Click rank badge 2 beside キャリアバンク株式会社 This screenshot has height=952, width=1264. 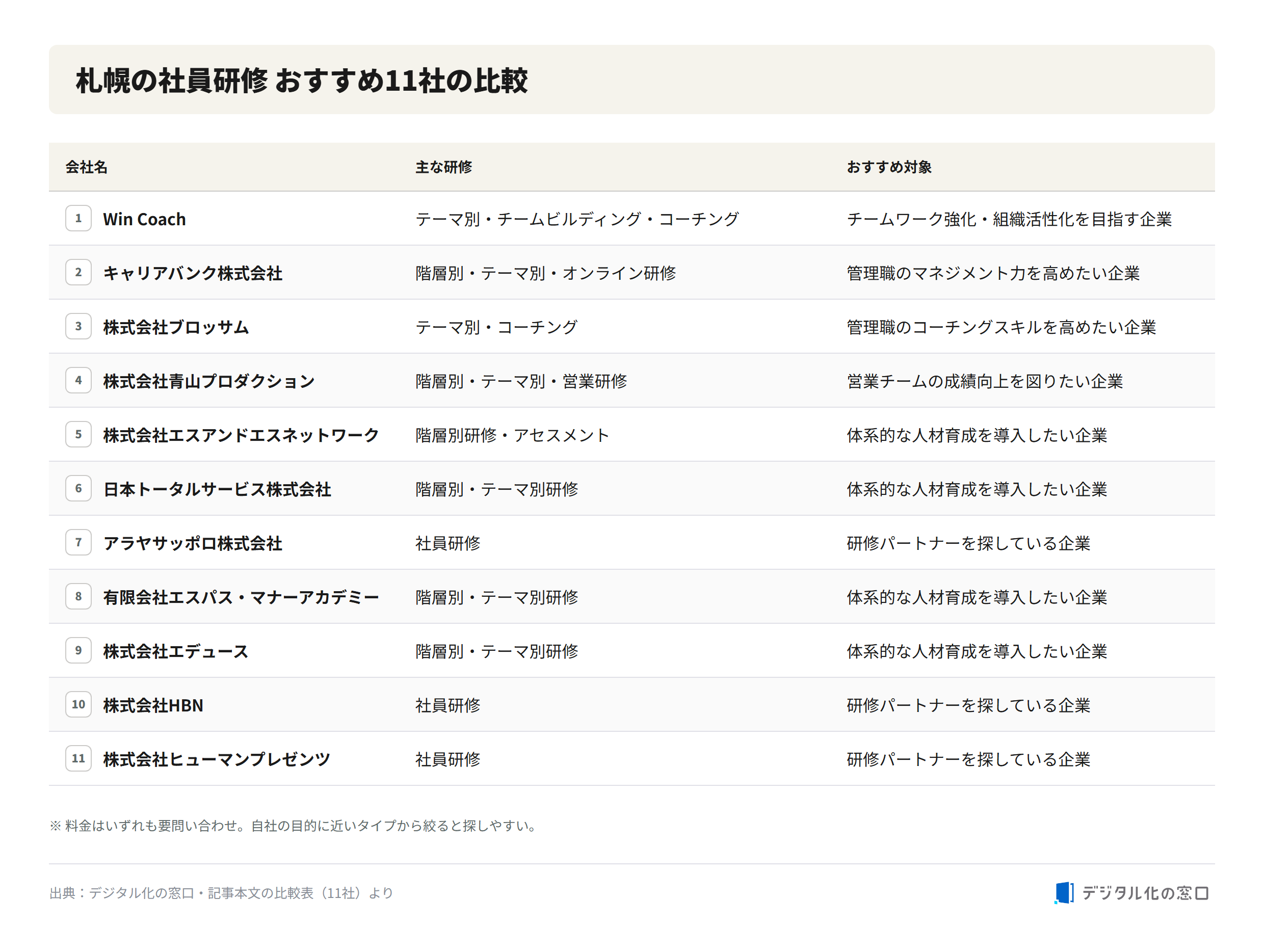78,273
